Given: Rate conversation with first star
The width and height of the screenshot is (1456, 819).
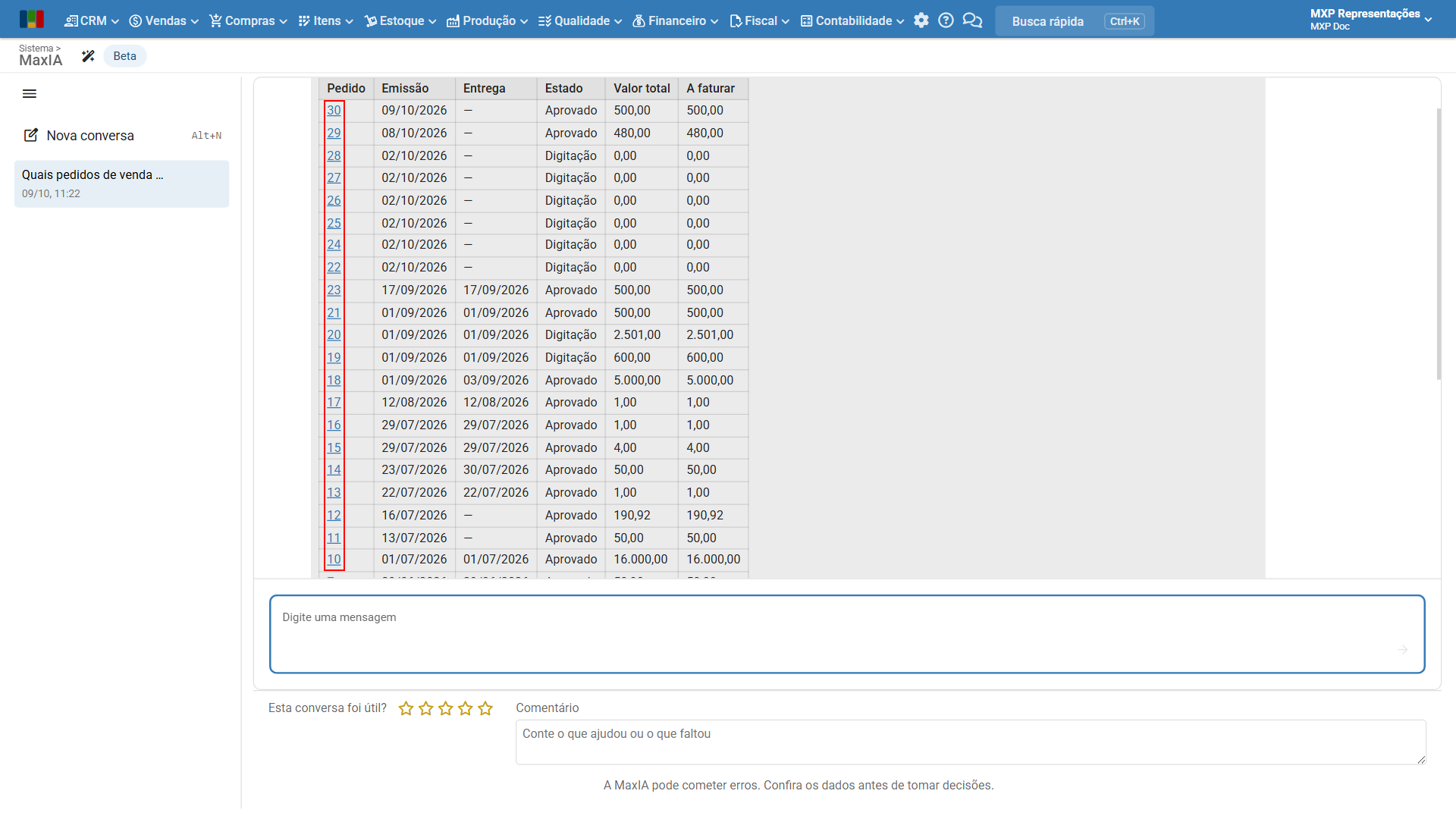Looking at the screenshot, I should tap(406, 708).
